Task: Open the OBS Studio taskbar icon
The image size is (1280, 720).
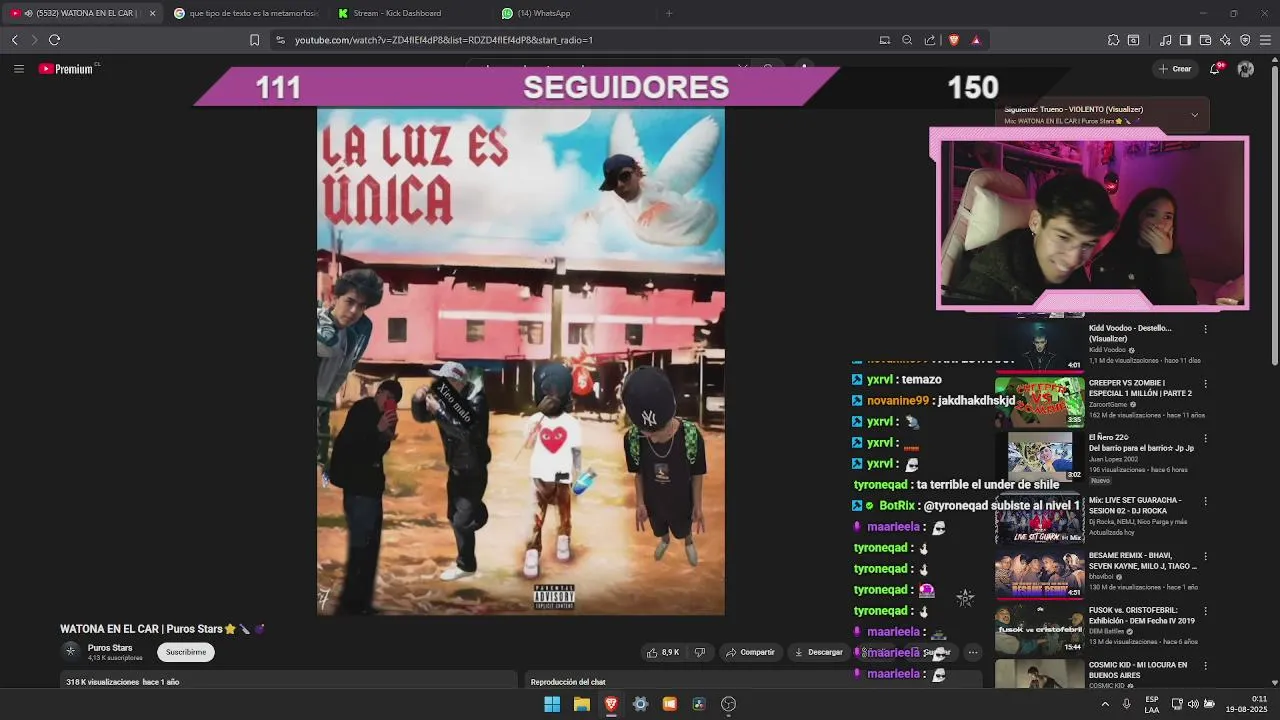Action: [728, 704]
